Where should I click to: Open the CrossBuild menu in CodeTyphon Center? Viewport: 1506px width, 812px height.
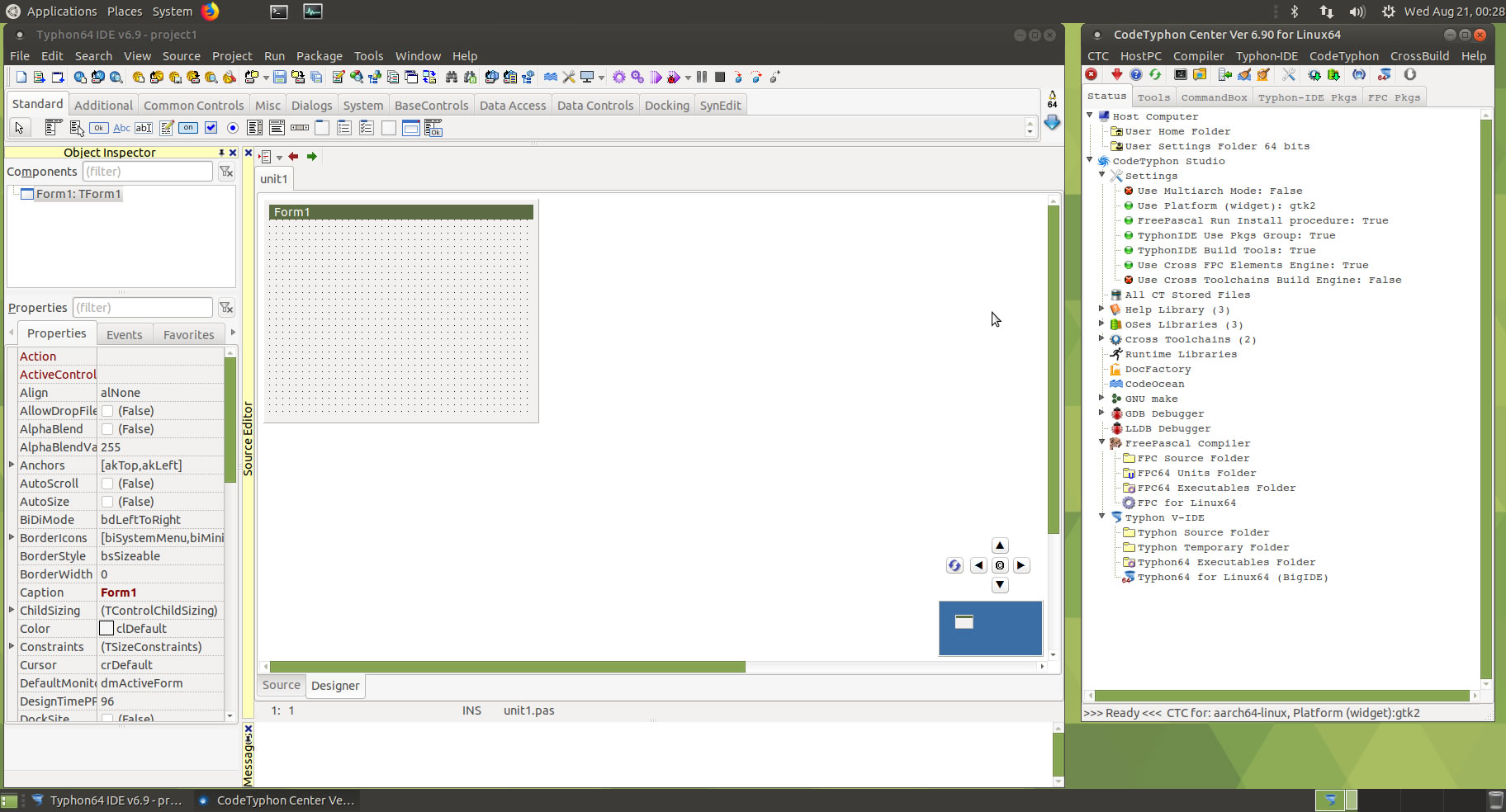[x=1419, y=56]
